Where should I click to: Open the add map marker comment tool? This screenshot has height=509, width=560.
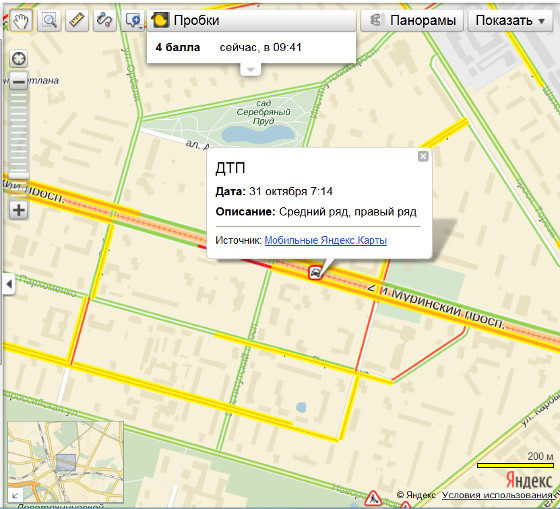pyautogui.click(x=133, y=20)
